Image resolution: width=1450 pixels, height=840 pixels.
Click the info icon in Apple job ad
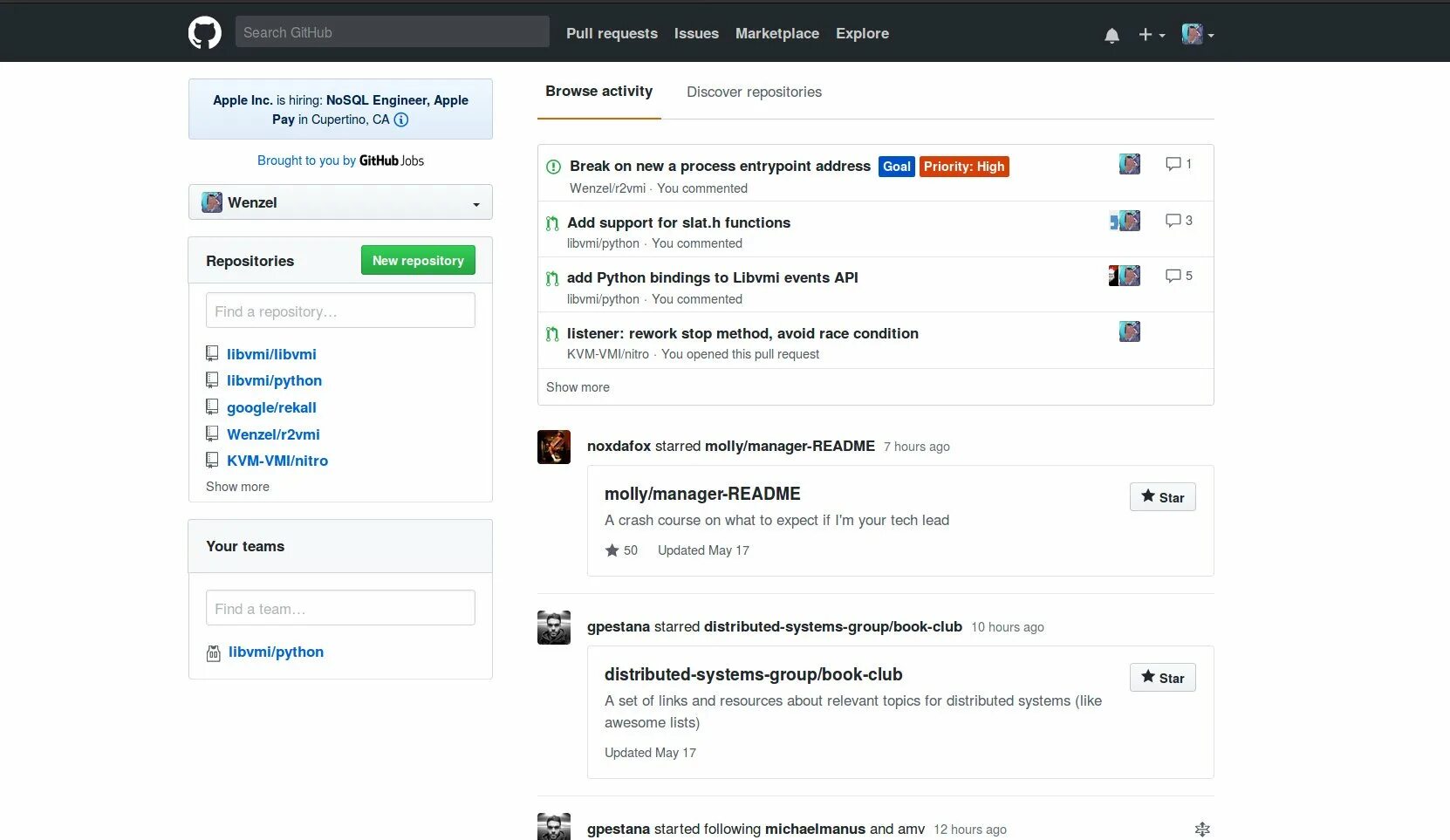401,120
